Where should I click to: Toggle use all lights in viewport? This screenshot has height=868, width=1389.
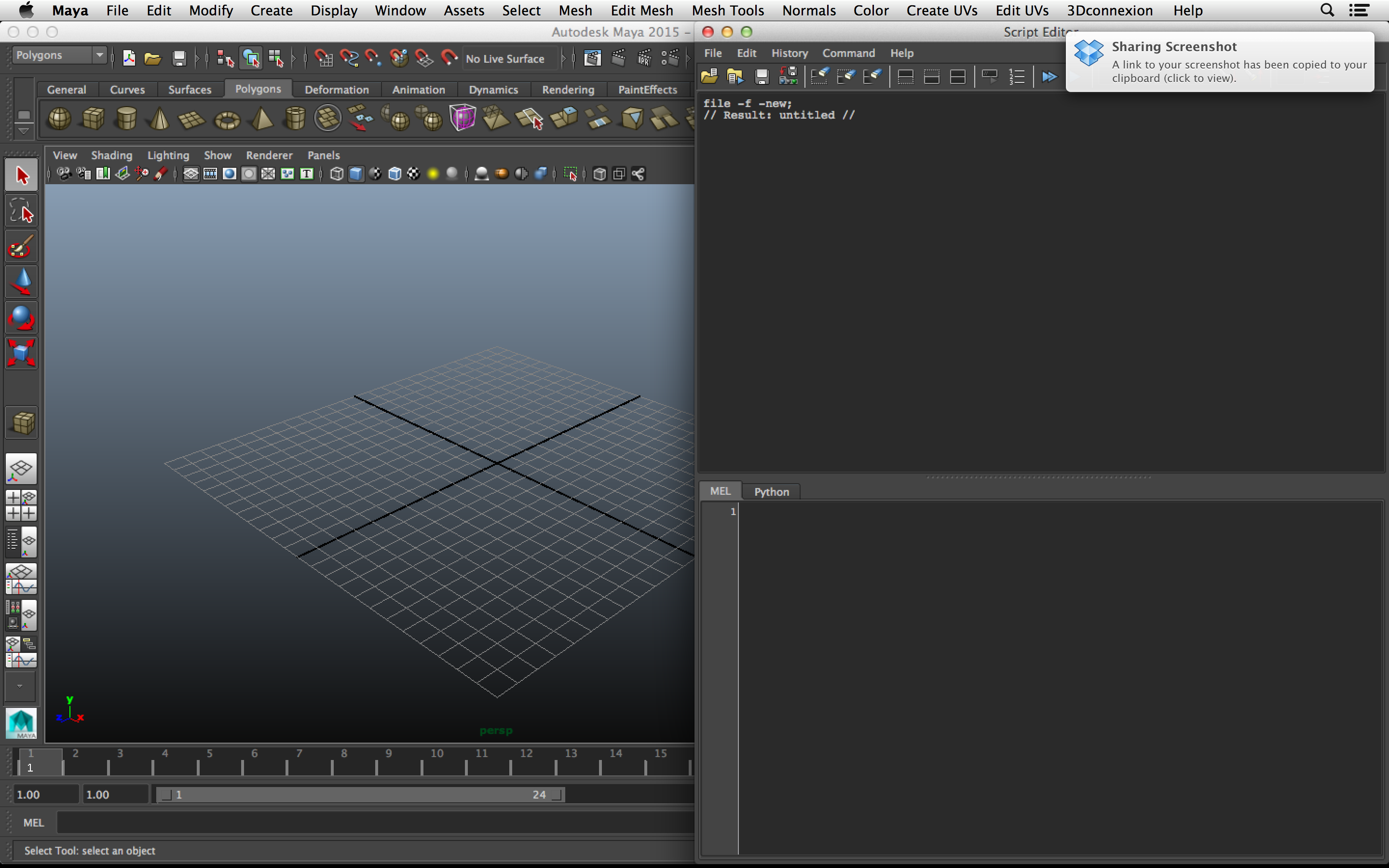(433, 174)
